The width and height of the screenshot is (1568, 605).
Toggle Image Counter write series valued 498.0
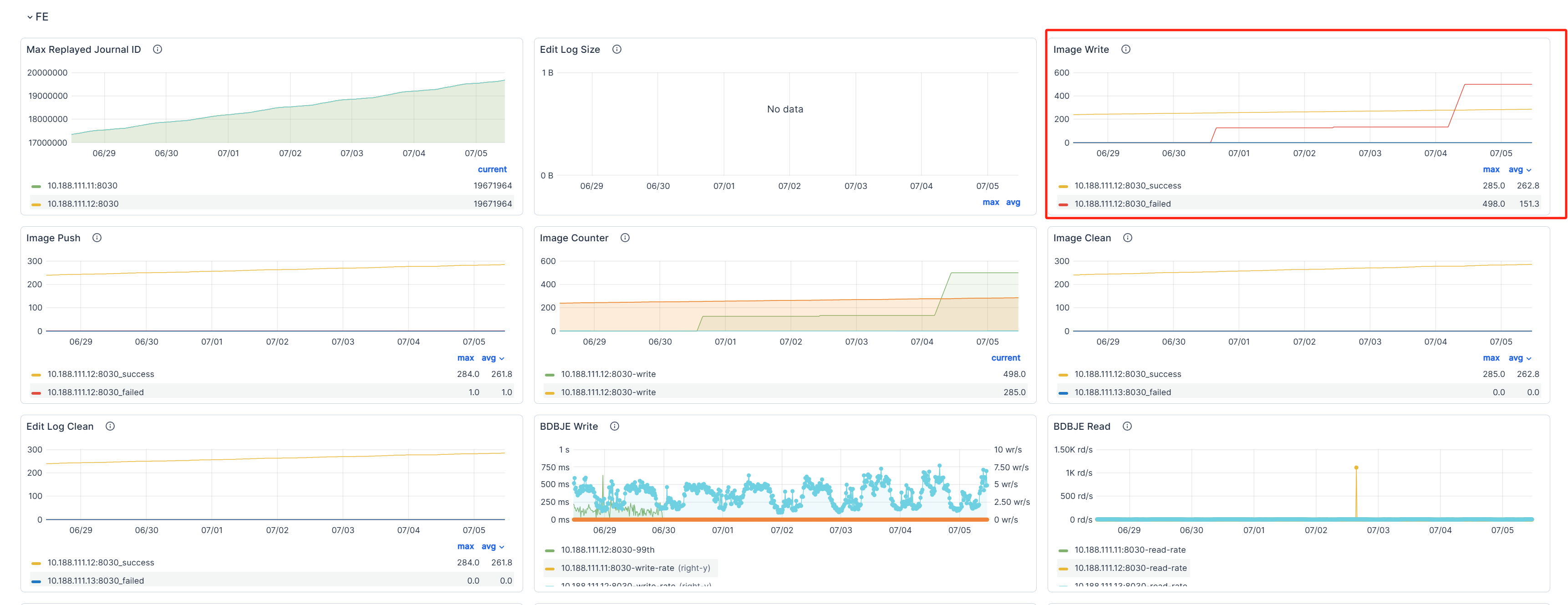click(608, 374)
